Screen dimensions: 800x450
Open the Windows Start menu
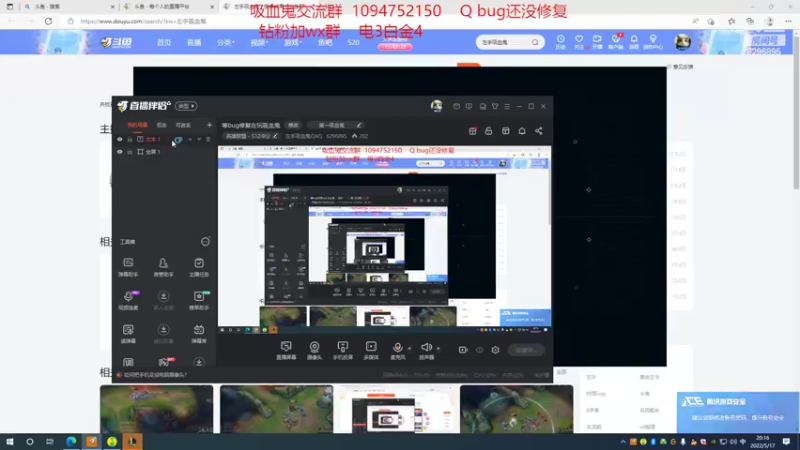pos(9,442)
